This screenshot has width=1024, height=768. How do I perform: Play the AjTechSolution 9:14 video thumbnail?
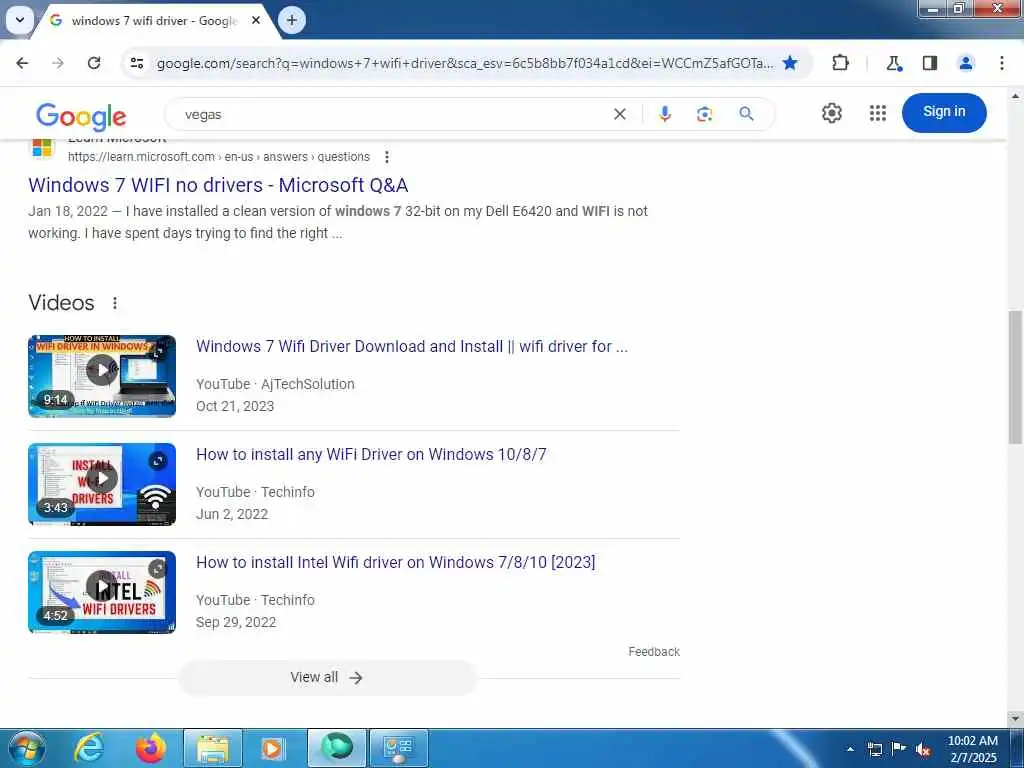coord(102,376)
